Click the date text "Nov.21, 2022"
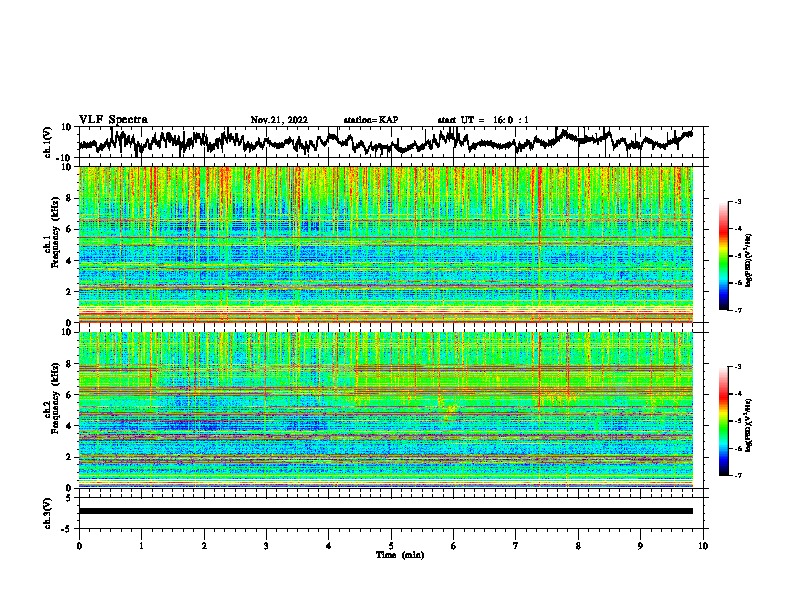This screenshot has height=612, width=792. coord(279,120)
